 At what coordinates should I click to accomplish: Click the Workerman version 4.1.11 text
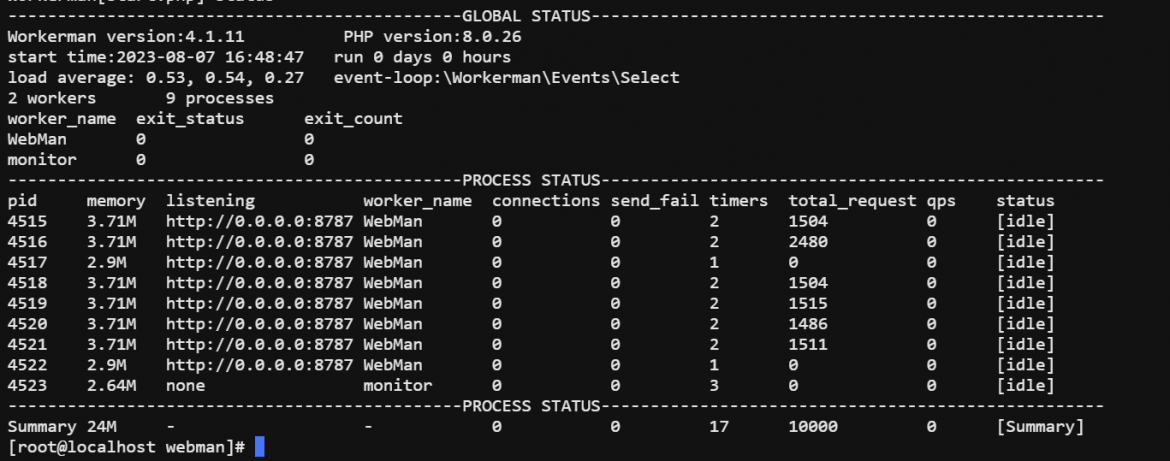pos(125,37)
